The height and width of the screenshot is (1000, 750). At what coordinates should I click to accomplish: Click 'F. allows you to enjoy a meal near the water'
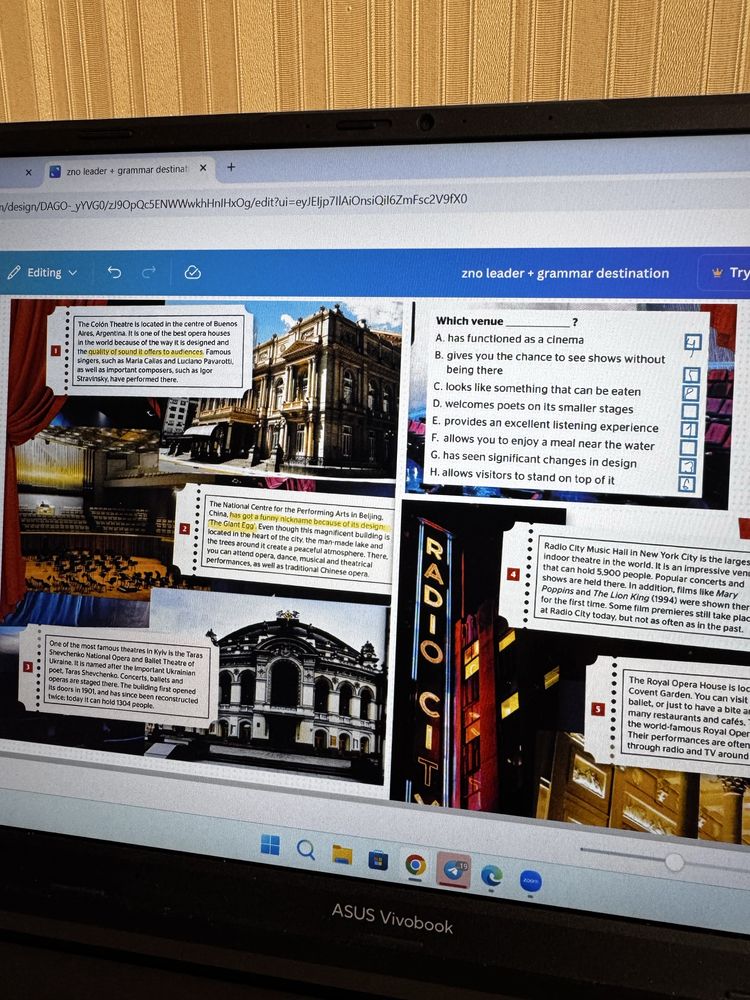(x=542, y=442)
